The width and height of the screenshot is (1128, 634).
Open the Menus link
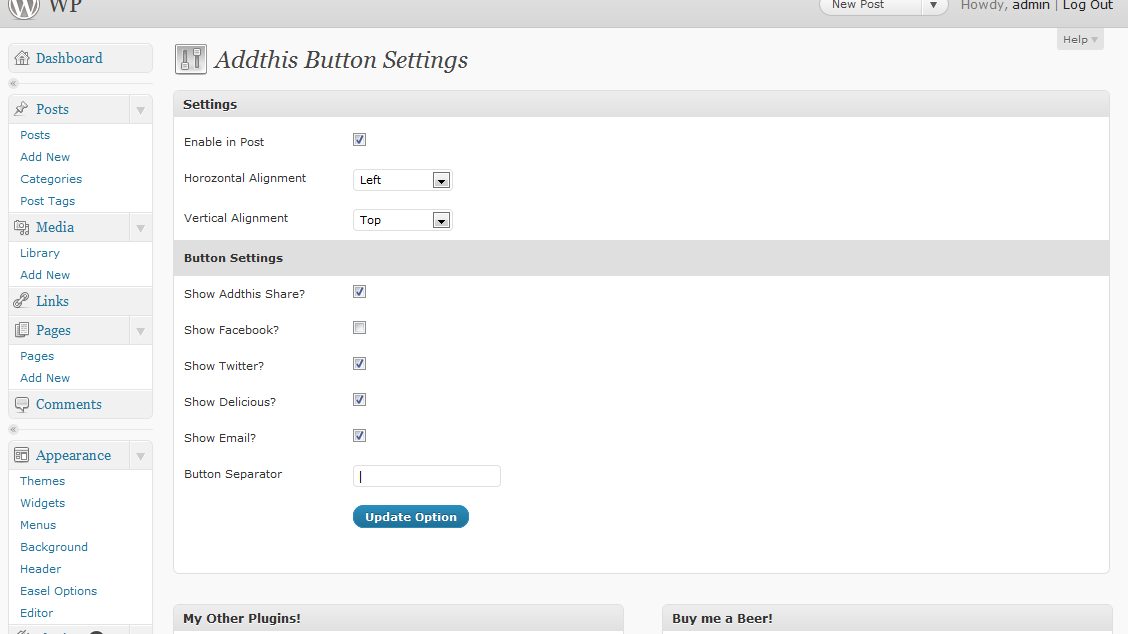(38, 525)
